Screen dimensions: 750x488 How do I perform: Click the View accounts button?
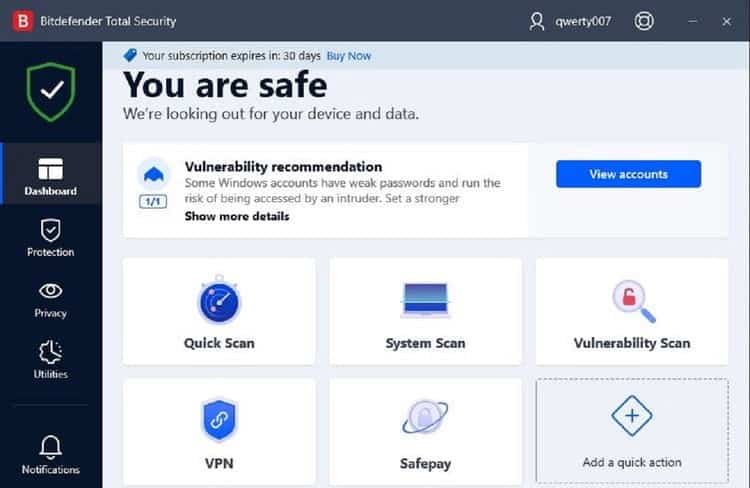coord(628,174)
